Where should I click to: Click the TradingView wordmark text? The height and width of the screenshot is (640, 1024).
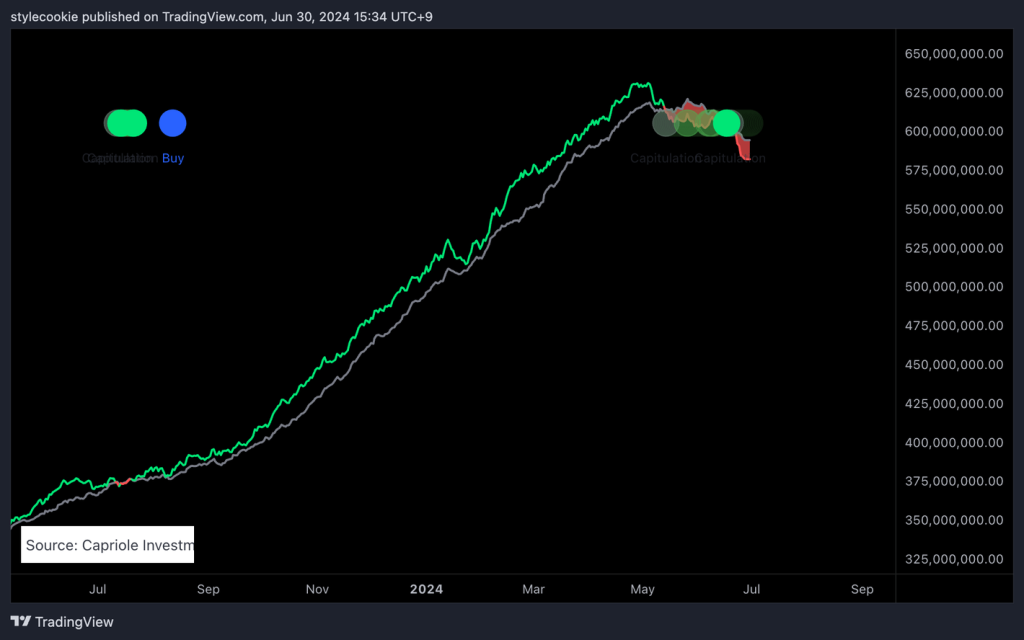coord(74,622)
